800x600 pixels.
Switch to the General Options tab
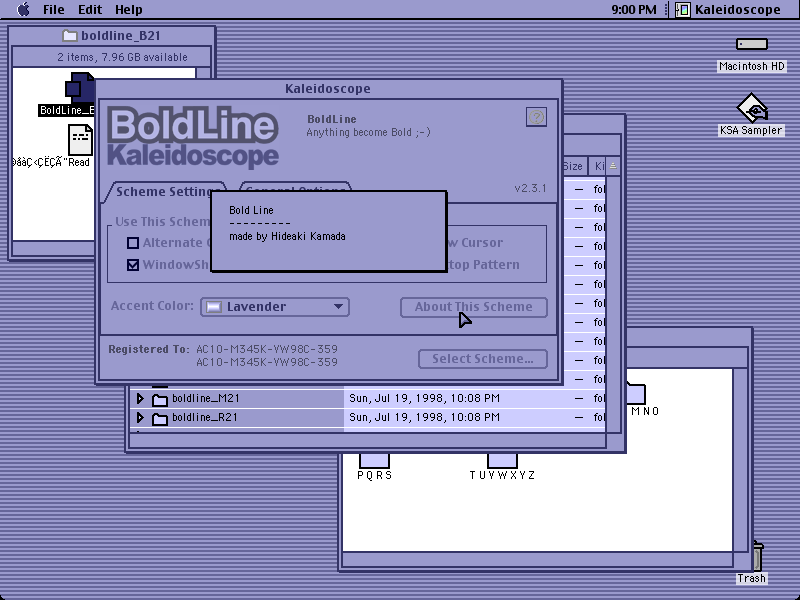click(x=295, y=187)
